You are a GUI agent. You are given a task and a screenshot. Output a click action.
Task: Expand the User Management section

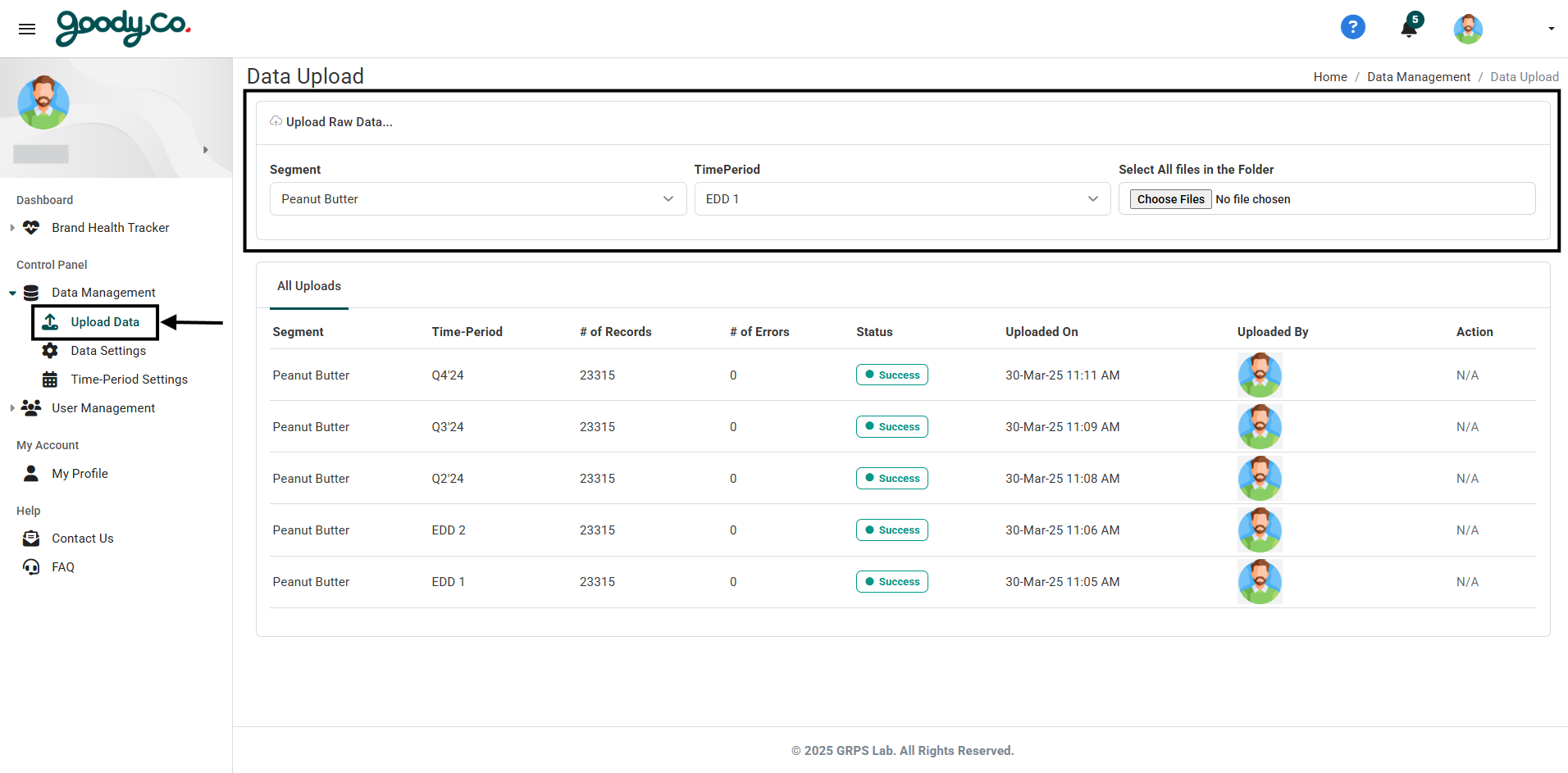pos(11,407)
